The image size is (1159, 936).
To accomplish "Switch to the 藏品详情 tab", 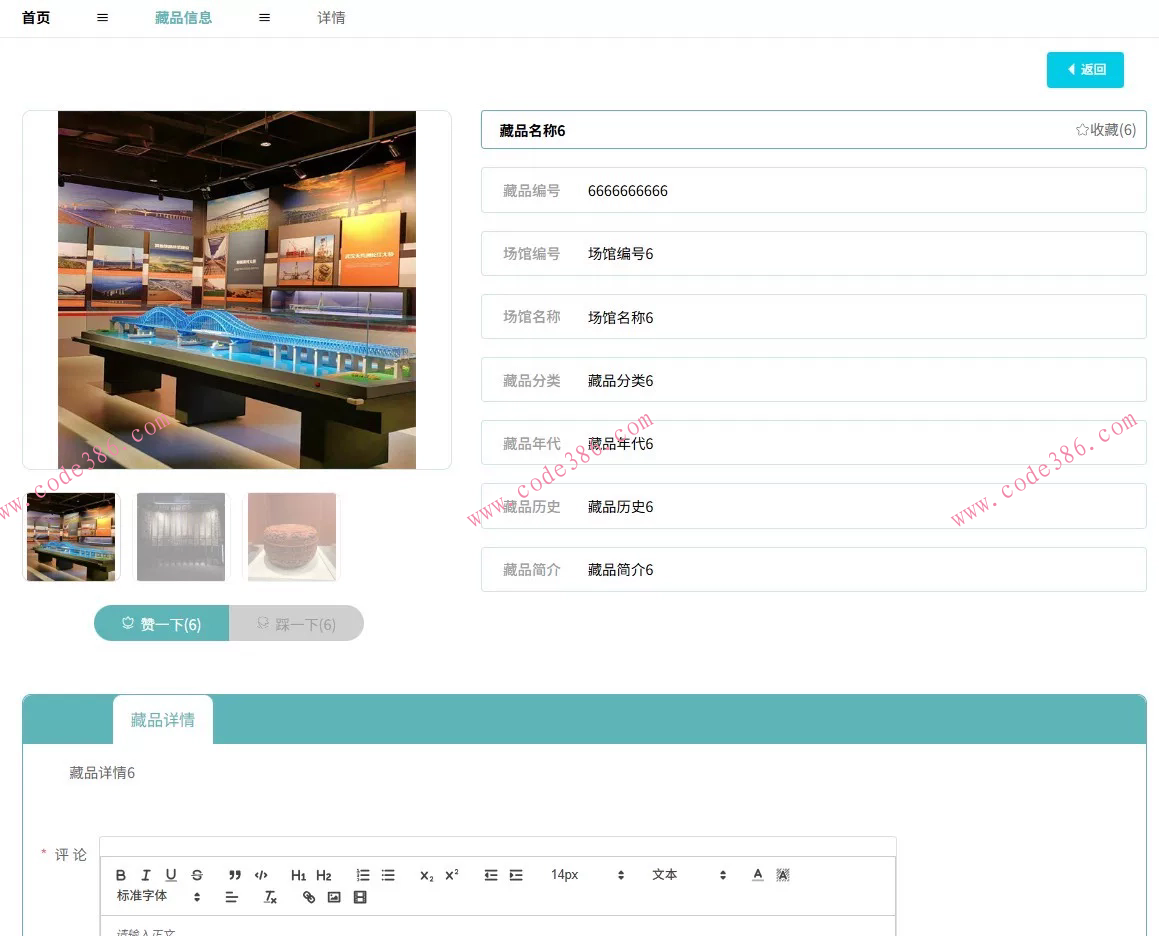I will tap(163, 719).
